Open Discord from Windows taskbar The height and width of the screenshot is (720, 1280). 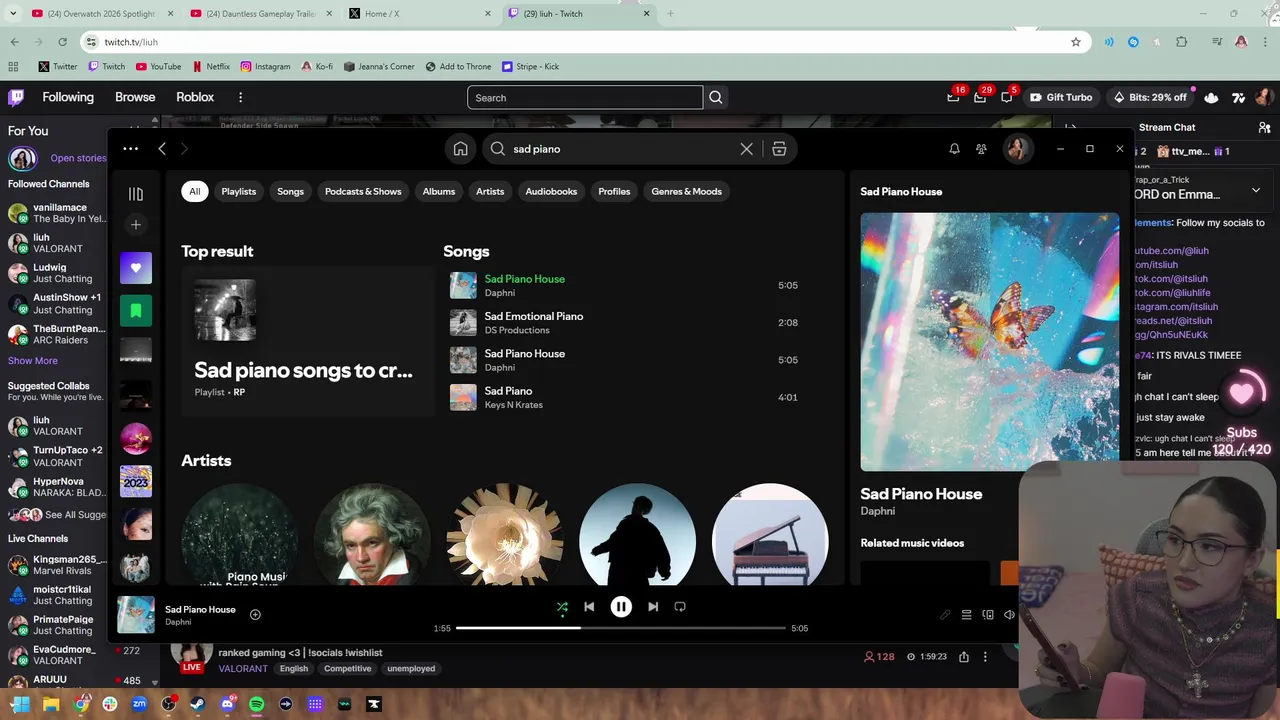[x=227, y=704]
